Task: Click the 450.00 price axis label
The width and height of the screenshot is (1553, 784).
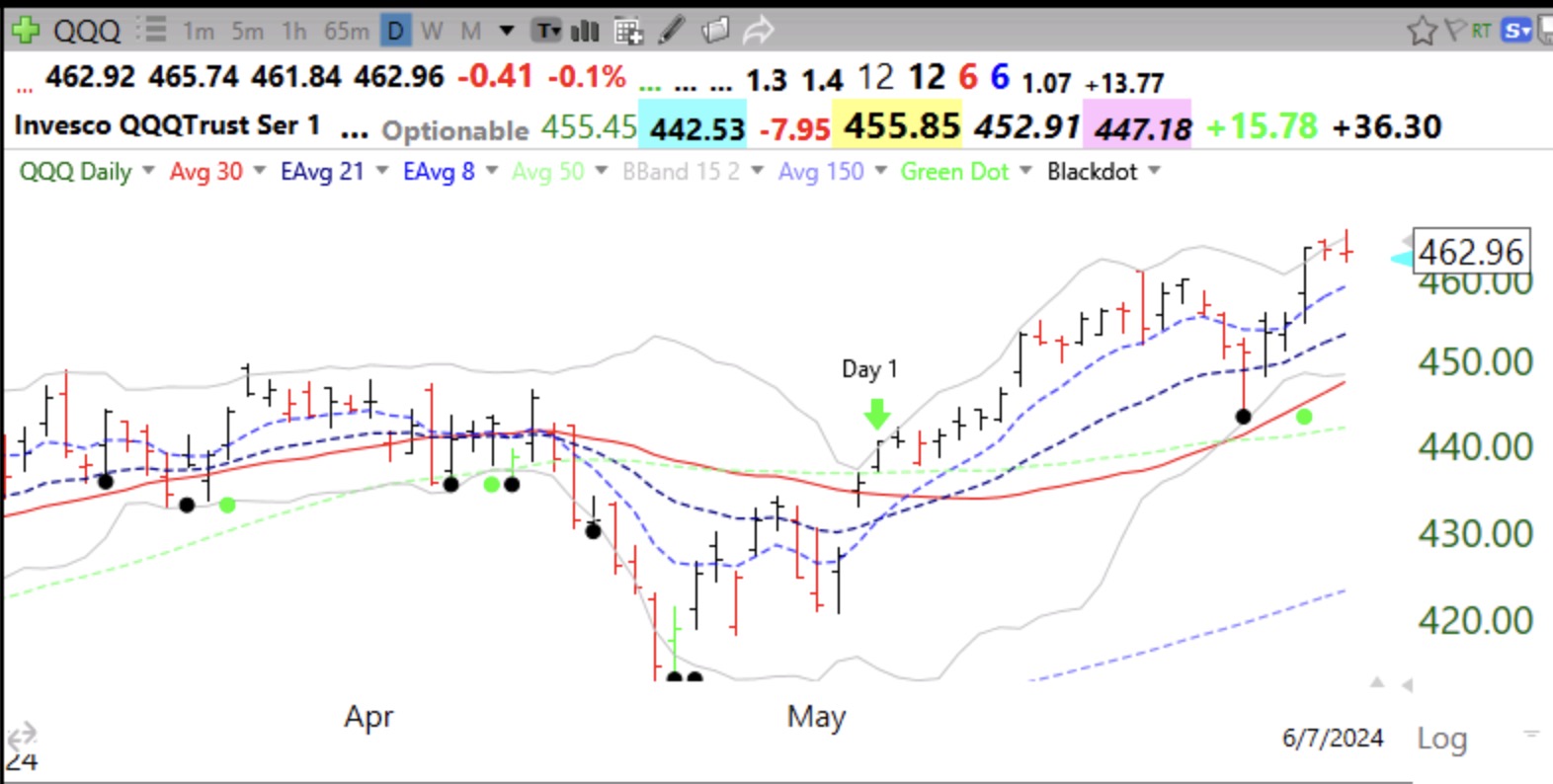Action: coord(1475,361)
